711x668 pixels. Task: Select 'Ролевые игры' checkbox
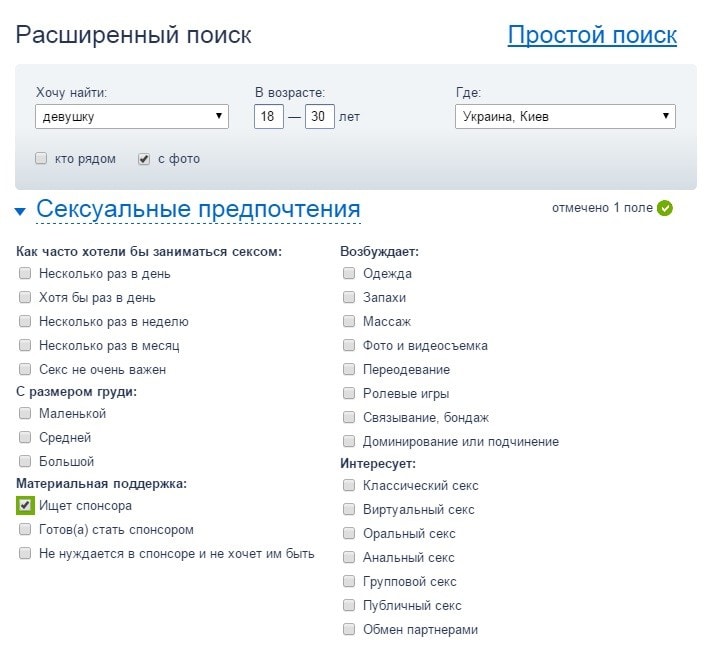349,394
